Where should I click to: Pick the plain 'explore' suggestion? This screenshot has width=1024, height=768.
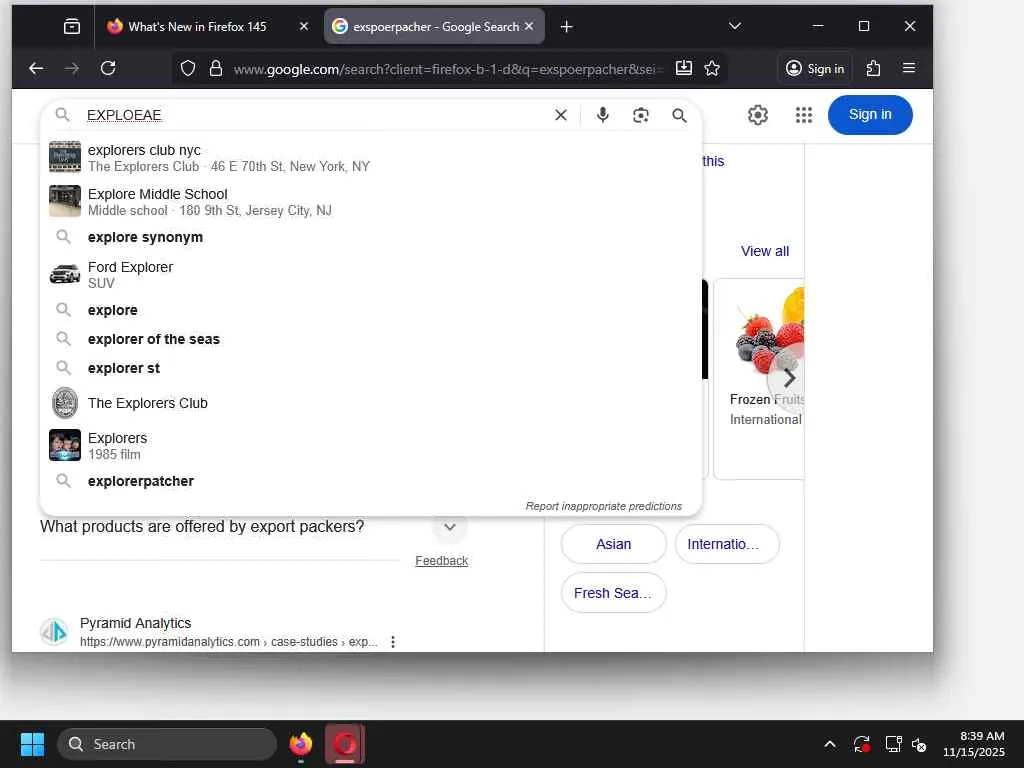coord(371,310)
